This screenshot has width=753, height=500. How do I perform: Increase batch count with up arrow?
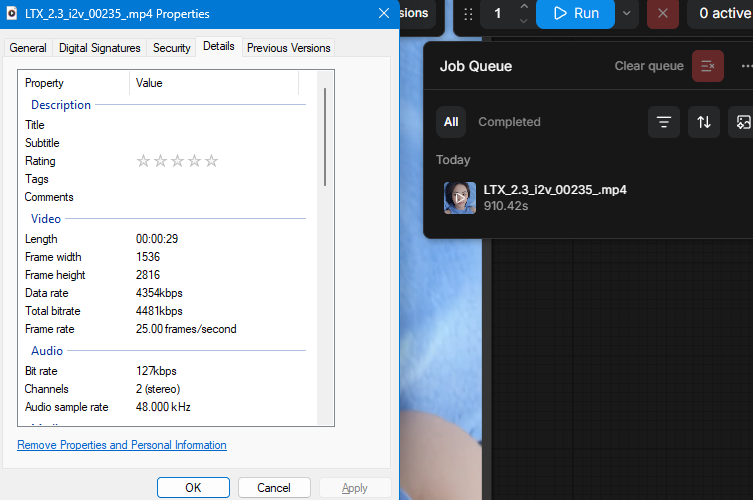tap(524, 7)
